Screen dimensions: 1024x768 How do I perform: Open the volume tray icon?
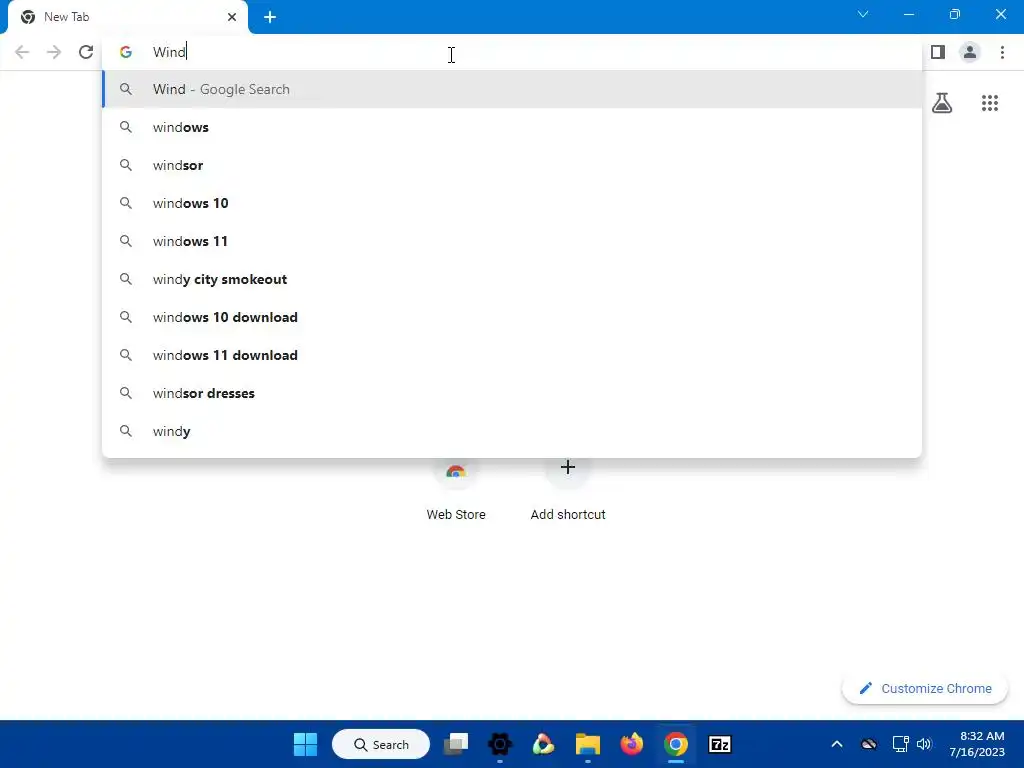[923, 744]
